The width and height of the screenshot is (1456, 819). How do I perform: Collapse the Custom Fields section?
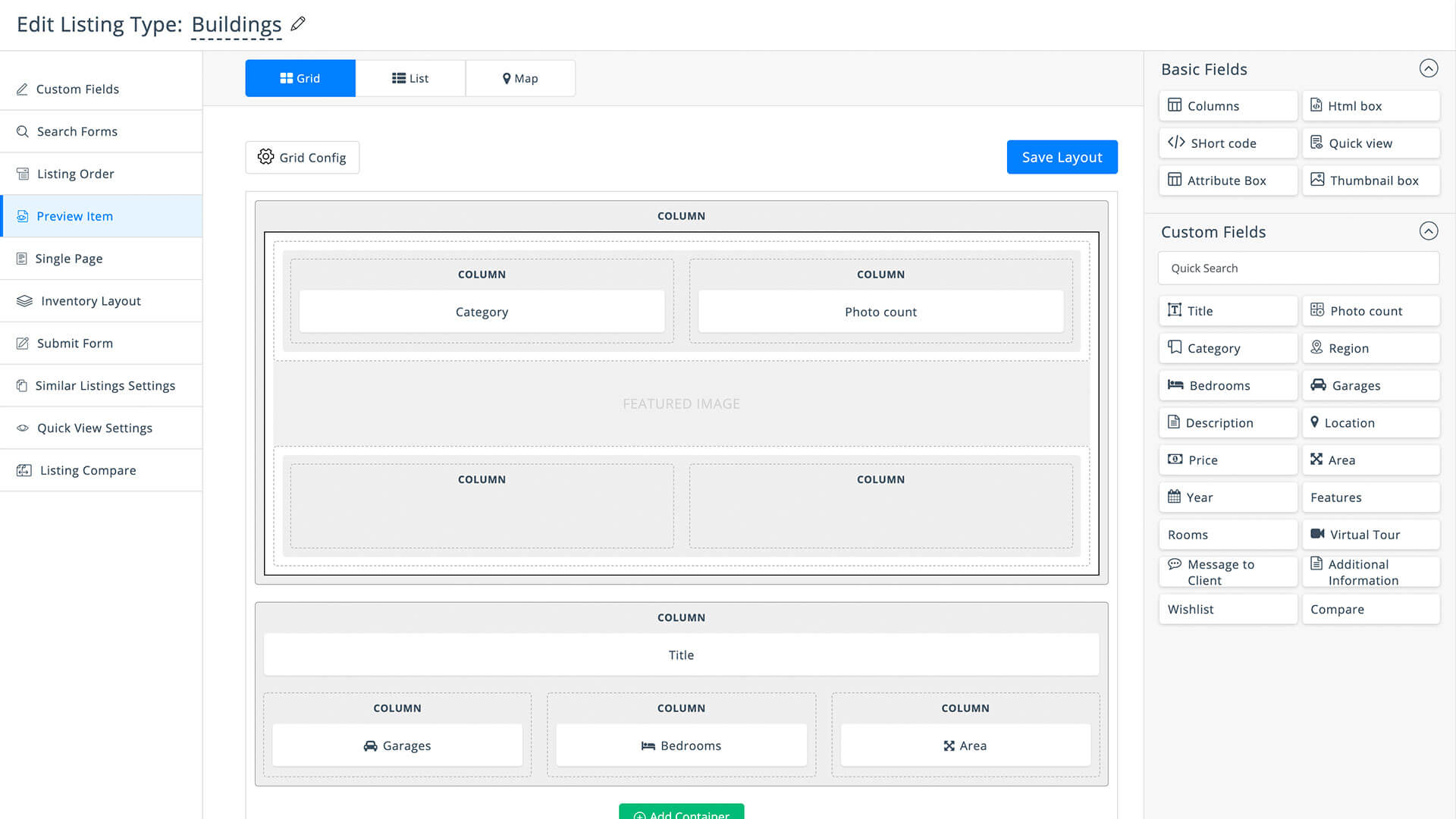click(x=1428, y=231)
